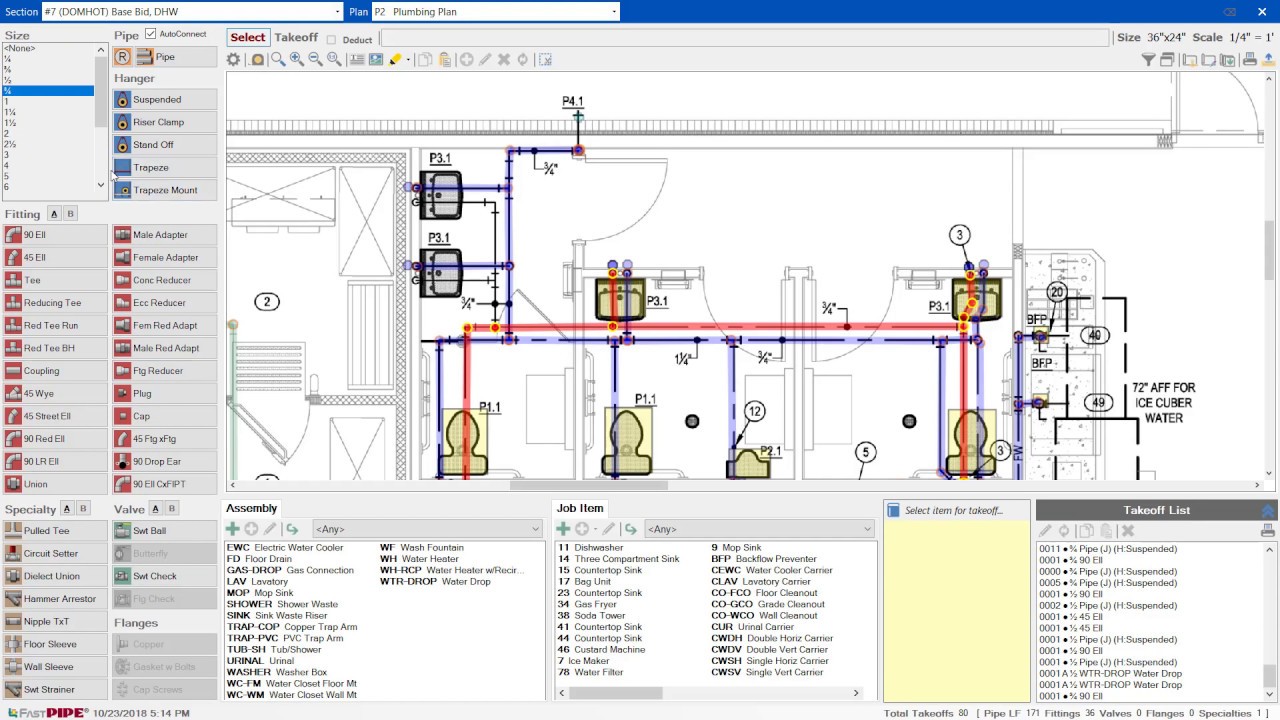The height and width of the screenshot is (720, 1280).
Task: Click the selection box icon in toolbar
Action: click(x=545, y=60)
